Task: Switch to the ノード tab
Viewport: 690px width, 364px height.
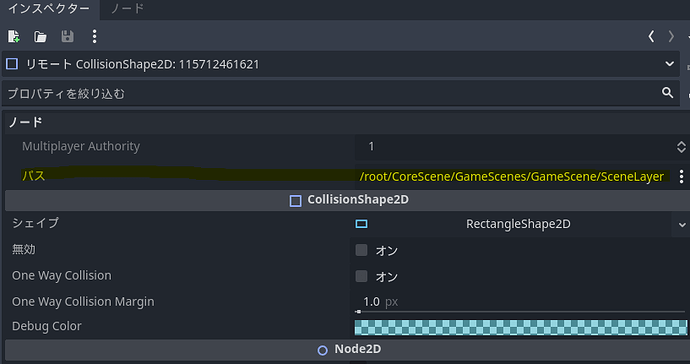Action: [127, 8]
